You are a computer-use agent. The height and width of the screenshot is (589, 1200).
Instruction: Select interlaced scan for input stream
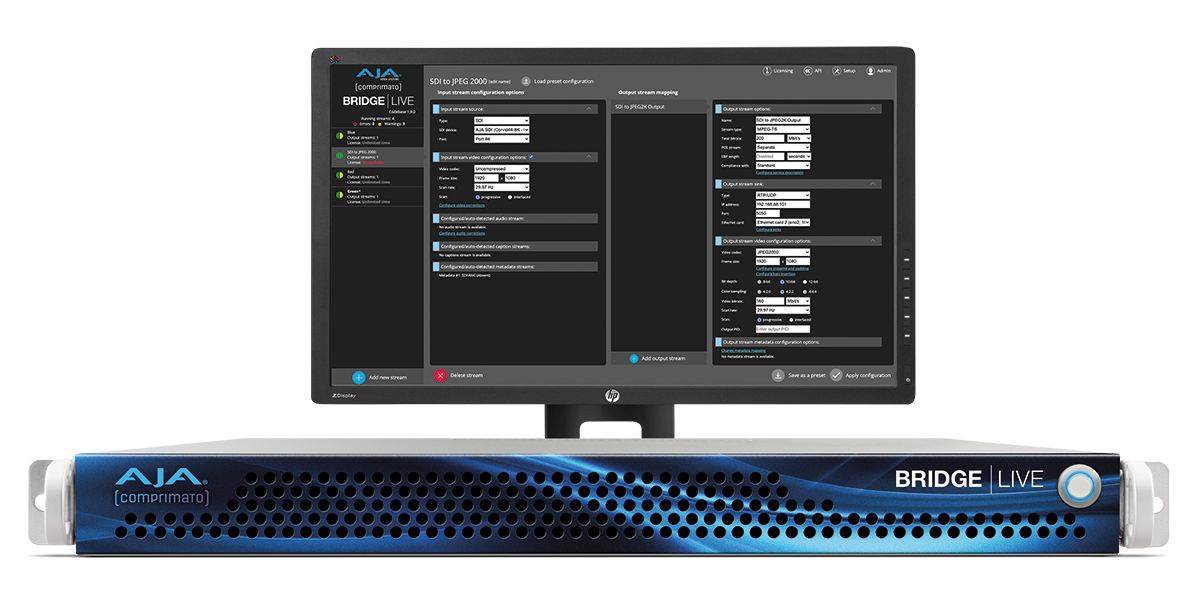coord(510,197)
